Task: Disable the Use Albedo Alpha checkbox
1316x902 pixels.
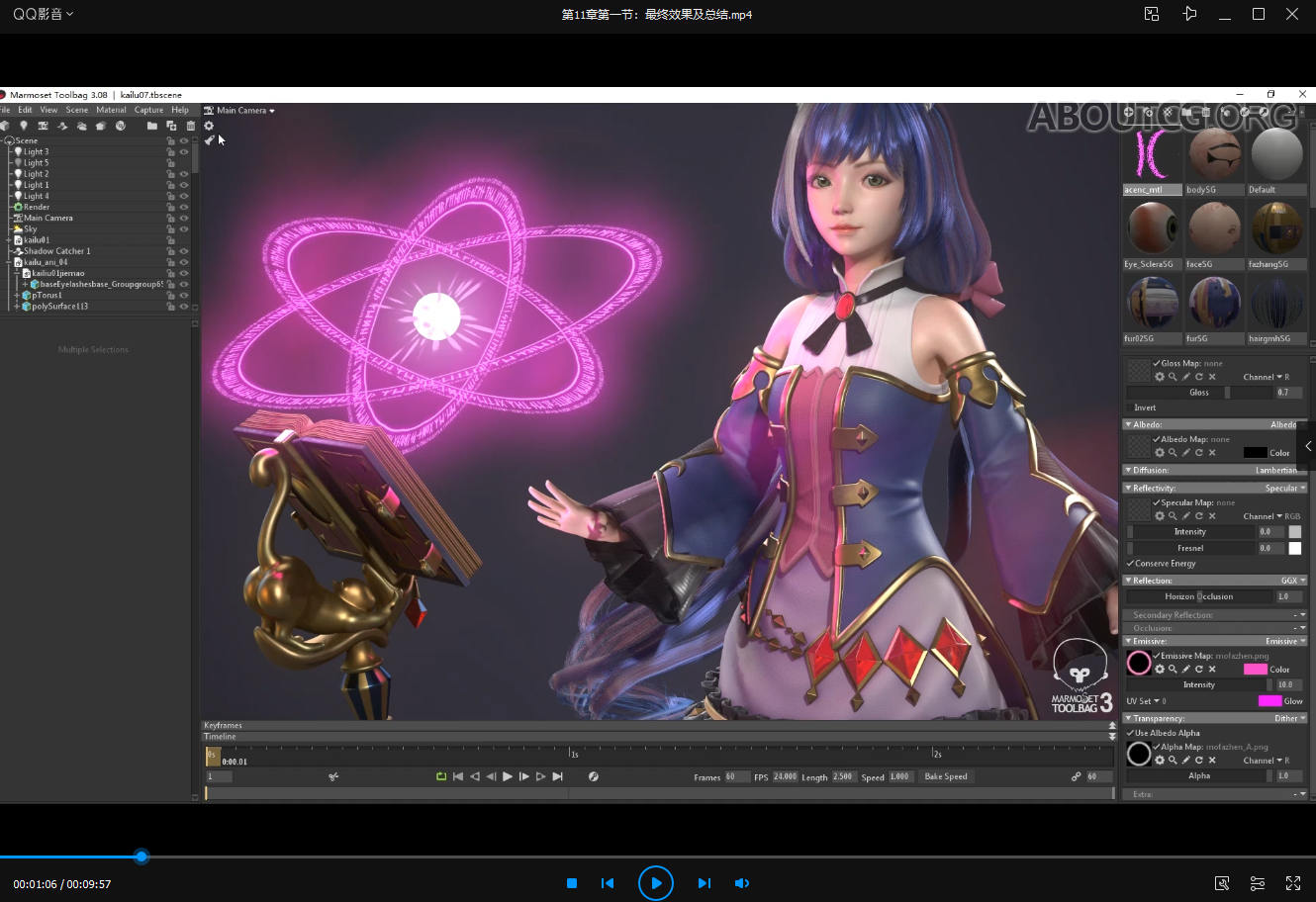Action: 1130,733
